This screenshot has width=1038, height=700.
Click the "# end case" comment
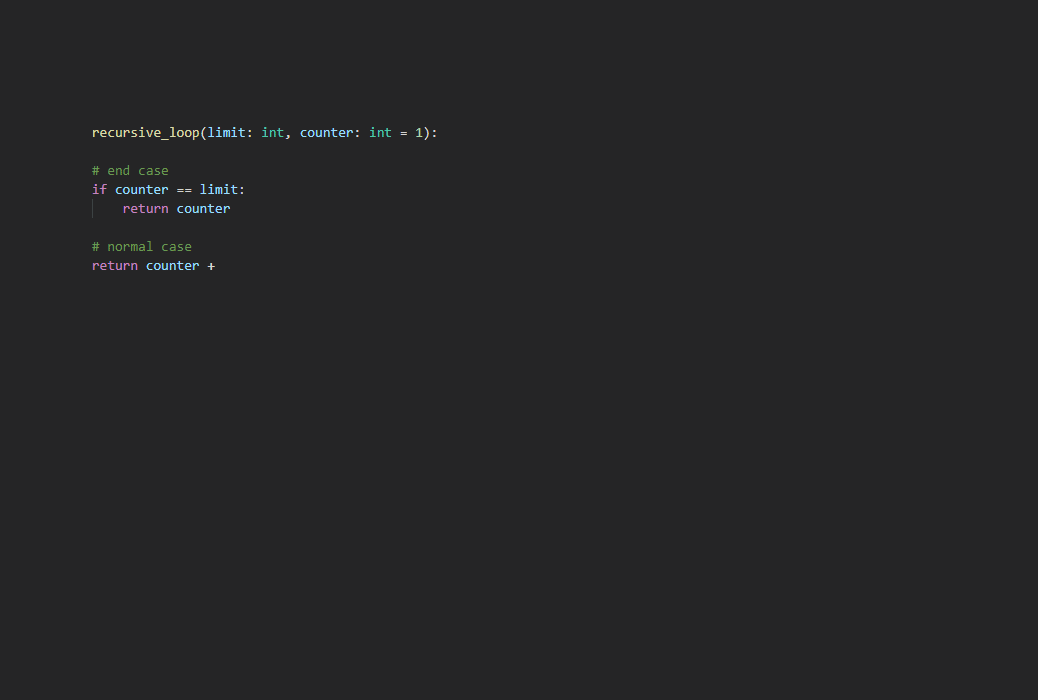pos(130,171)
